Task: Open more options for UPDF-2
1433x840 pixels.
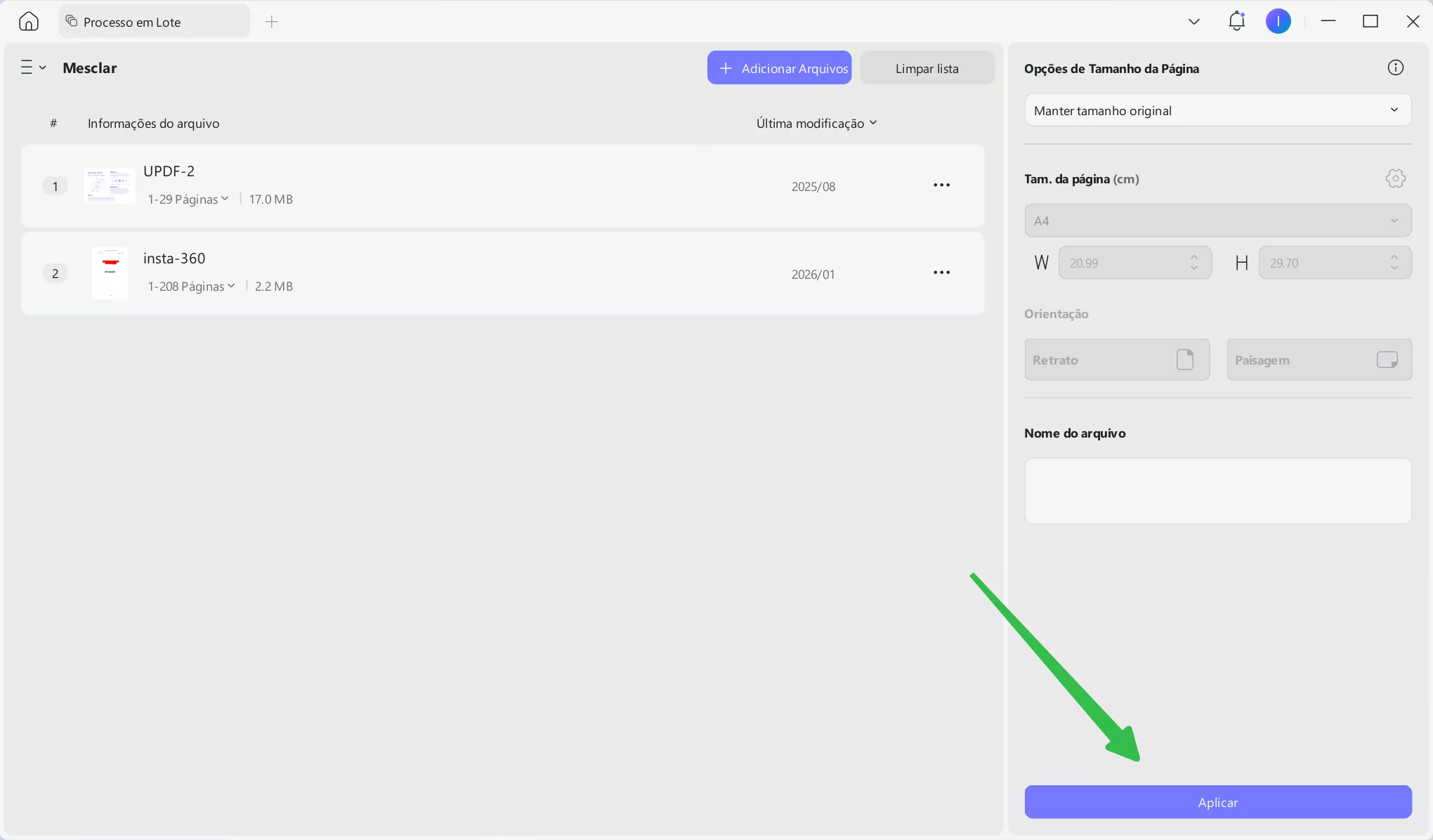Action: click(941, 185)
